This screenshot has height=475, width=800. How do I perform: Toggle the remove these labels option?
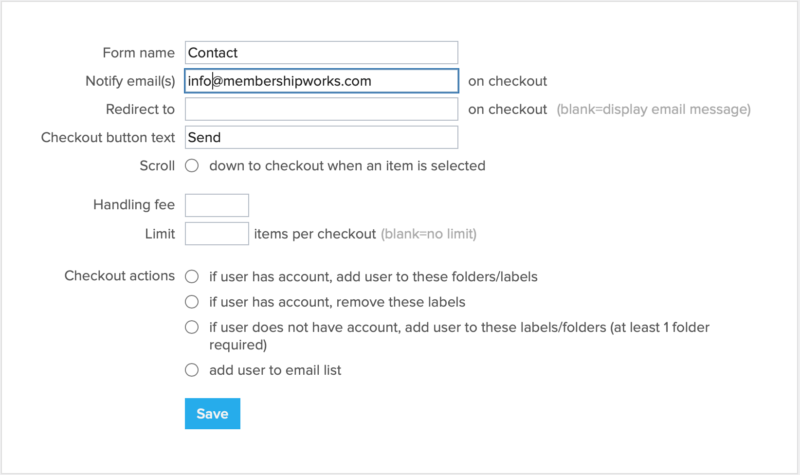point(192,301)
